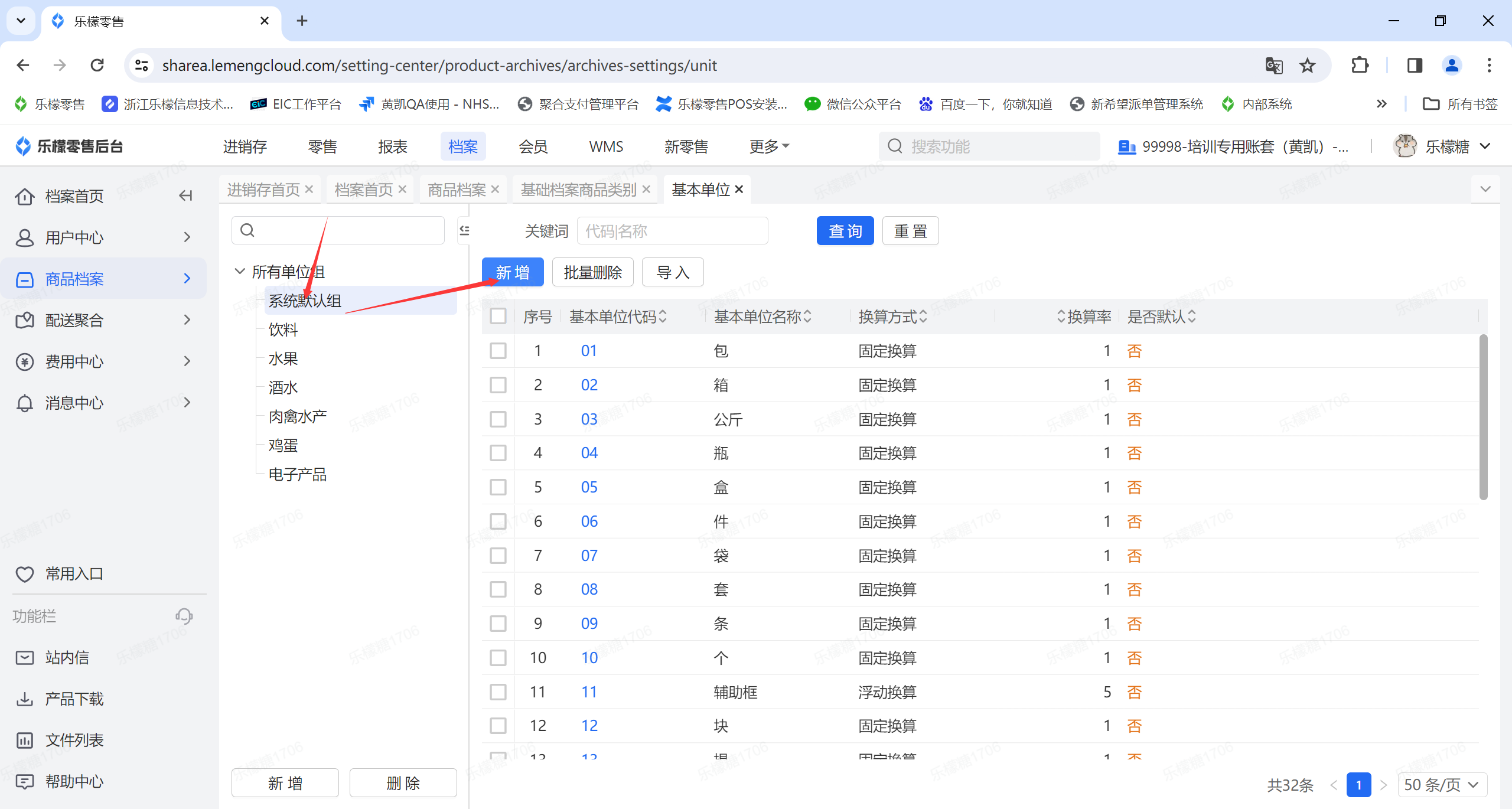Screen dimensions: 1512x809
Task: Check the row for unit 块
Action: click(x=498, y=726)
